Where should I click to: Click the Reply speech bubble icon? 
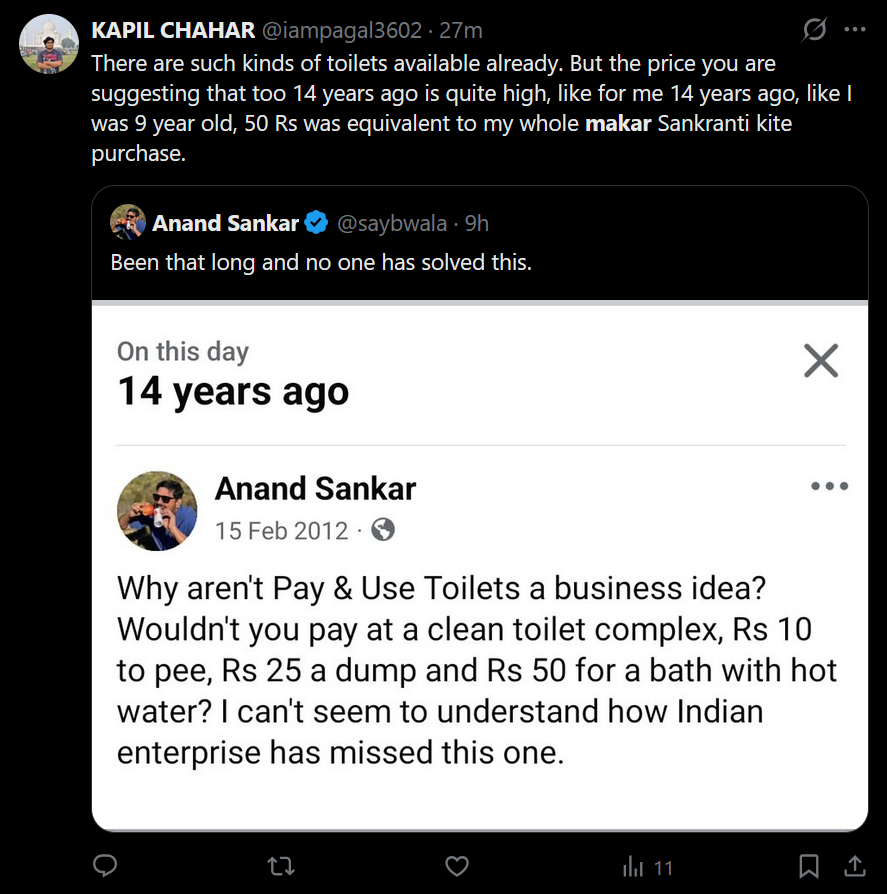tap(105, 865)
